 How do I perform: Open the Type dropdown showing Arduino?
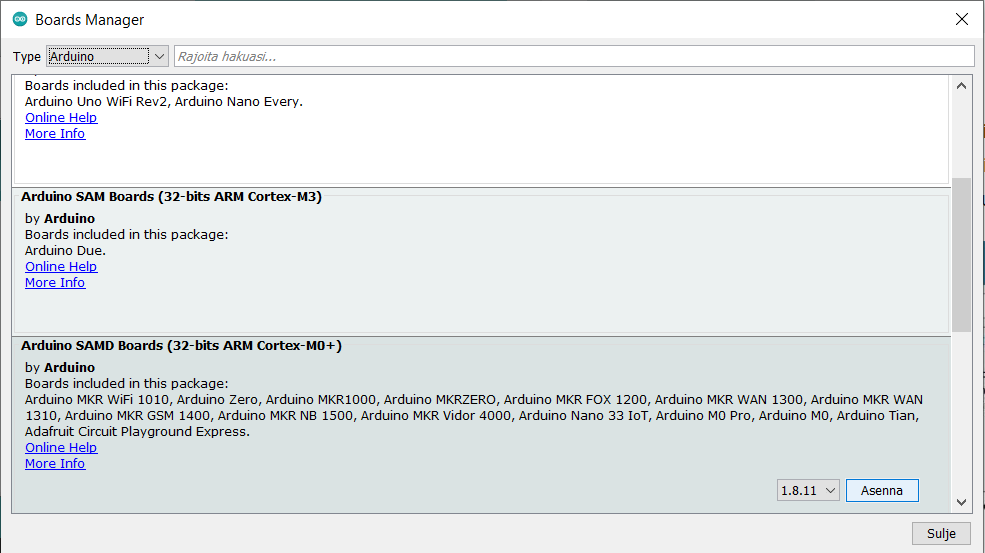(107, 57)
